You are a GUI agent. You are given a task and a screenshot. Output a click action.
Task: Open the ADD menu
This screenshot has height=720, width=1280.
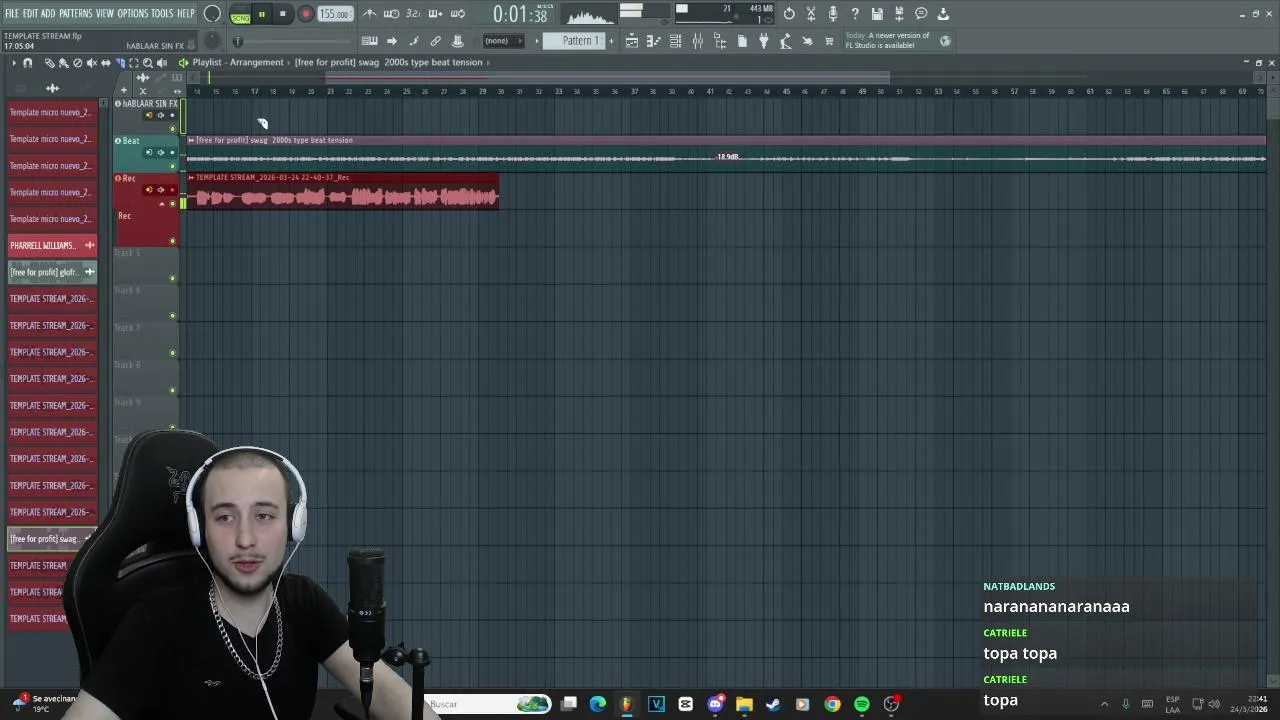(48, 13)
